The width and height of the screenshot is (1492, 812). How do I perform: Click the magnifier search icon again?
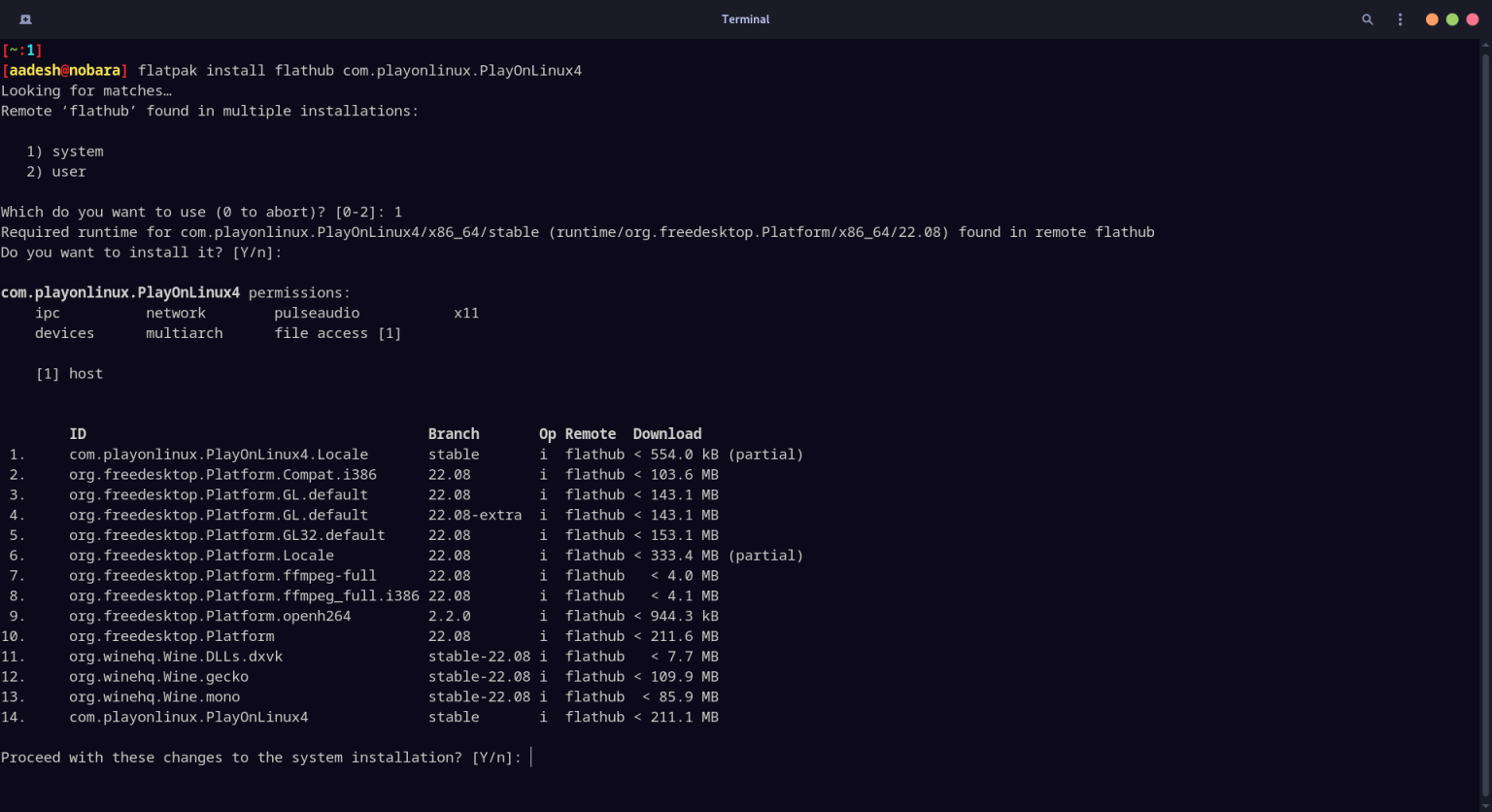coord(1367,18)
